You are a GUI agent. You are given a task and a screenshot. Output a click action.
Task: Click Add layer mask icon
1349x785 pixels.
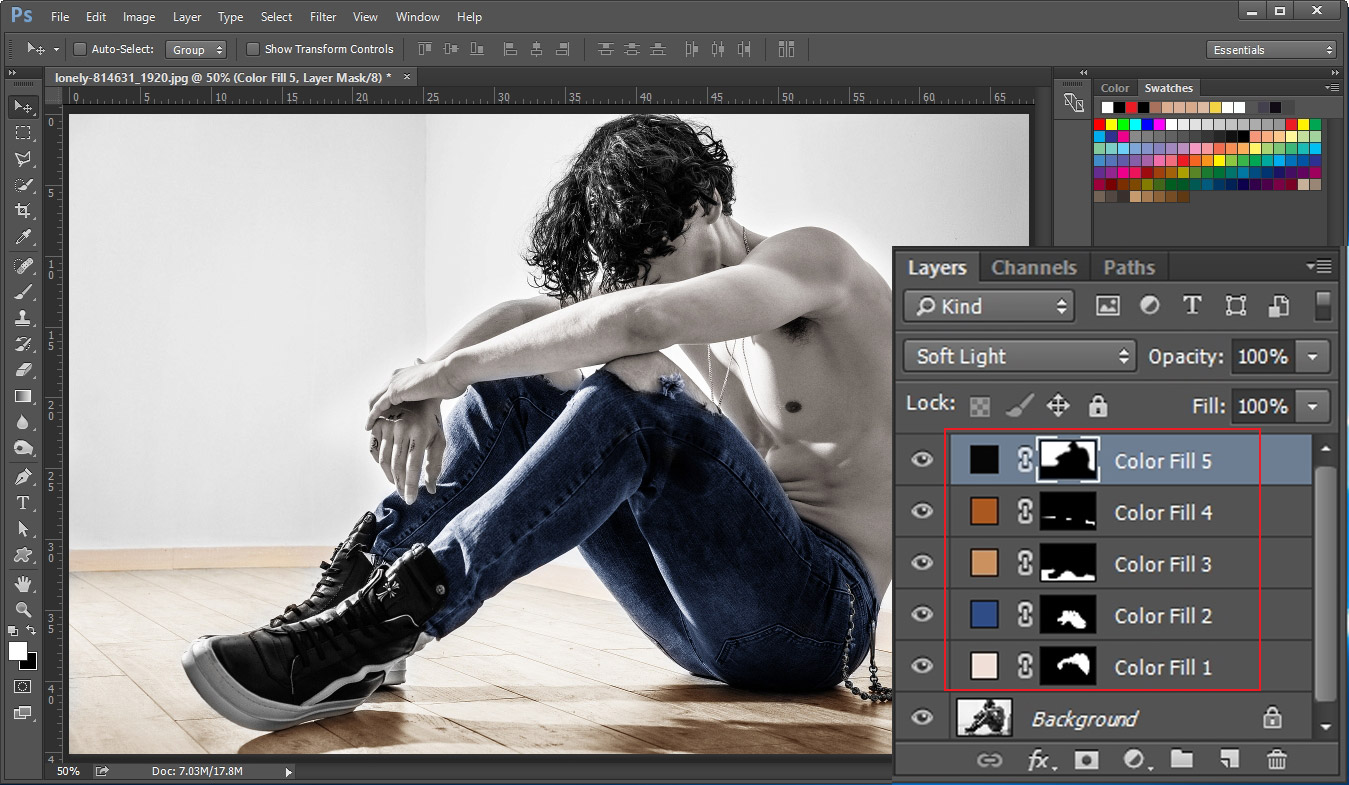(1086, 760)
